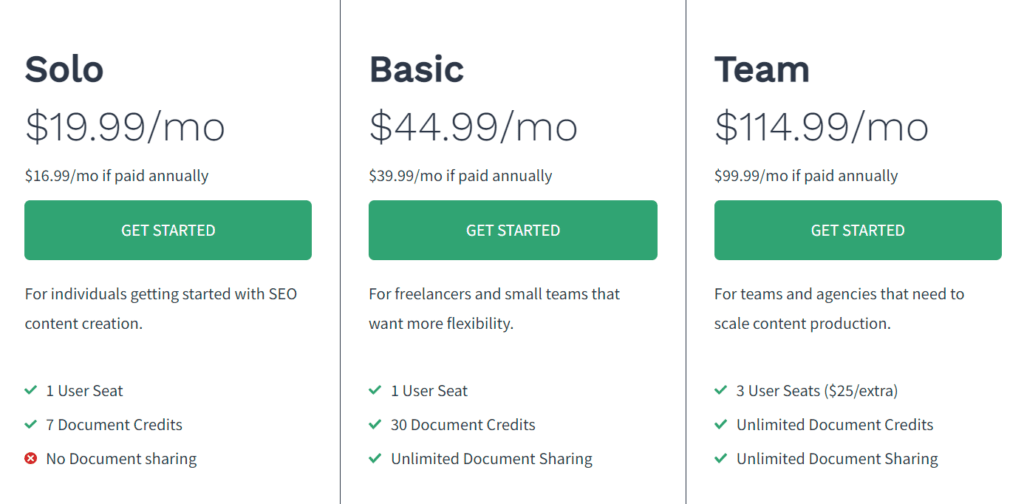Select the Solo plan heading
The image size is (1024, 504).
tap(64, 69)
